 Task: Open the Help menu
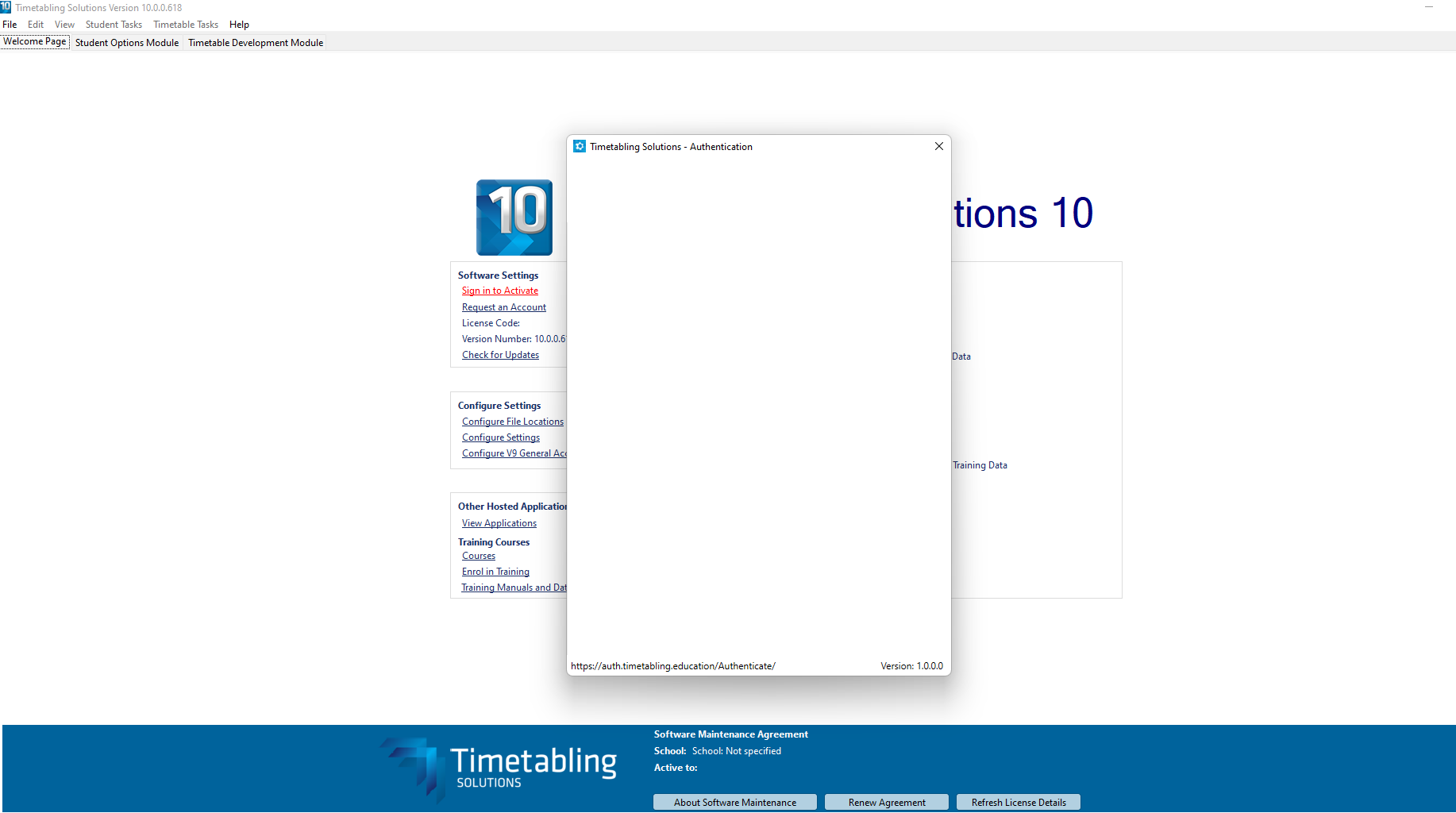pyautogui.click(x=239, y=25)
